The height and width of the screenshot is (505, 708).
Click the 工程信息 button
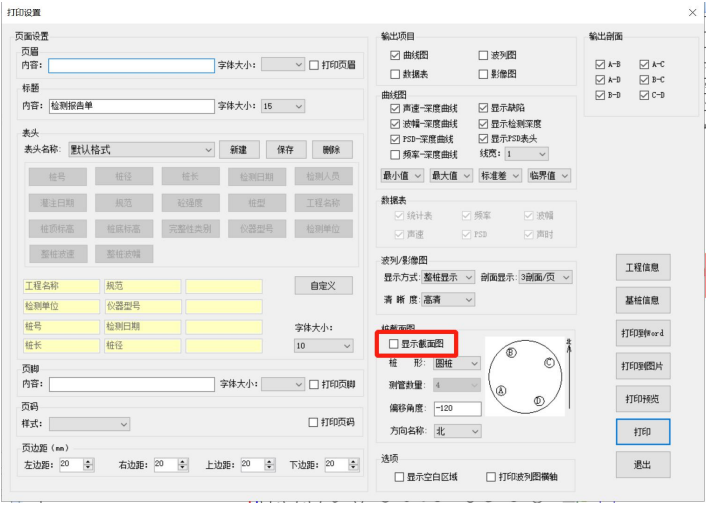(x=641, y=267)
